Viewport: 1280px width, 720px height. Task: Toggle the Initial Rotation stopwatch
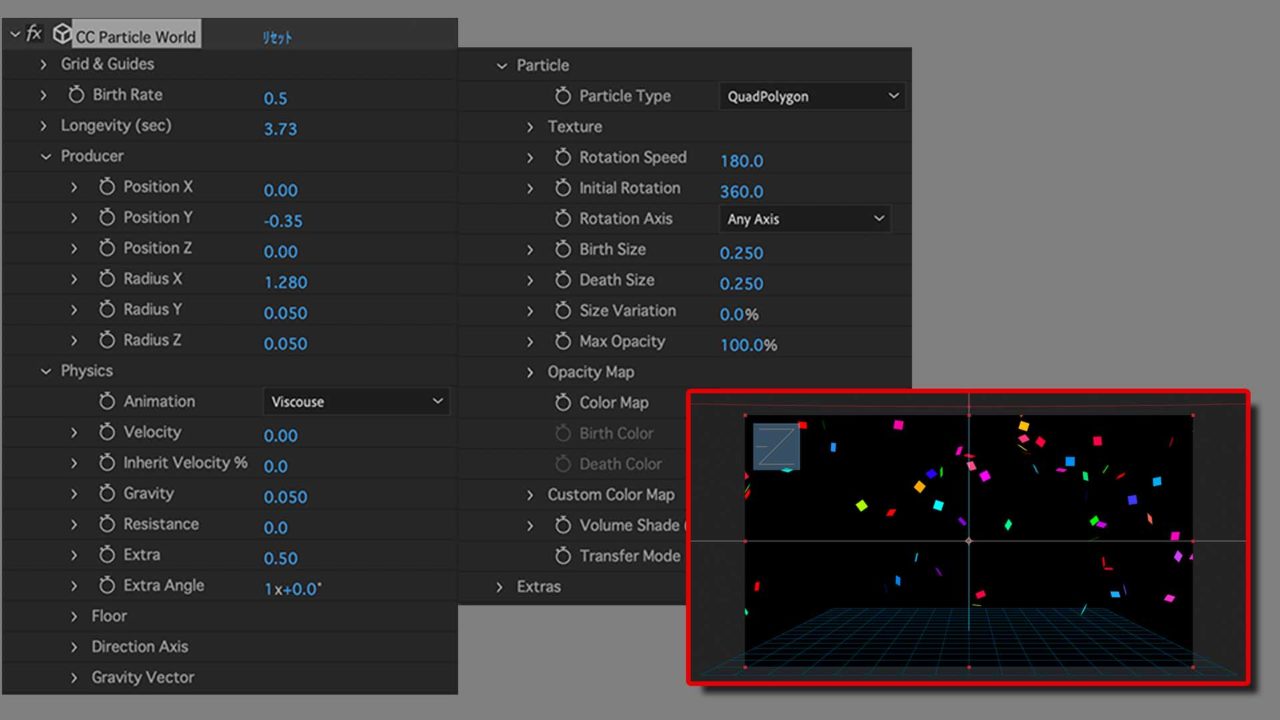[x=563, y=188]
